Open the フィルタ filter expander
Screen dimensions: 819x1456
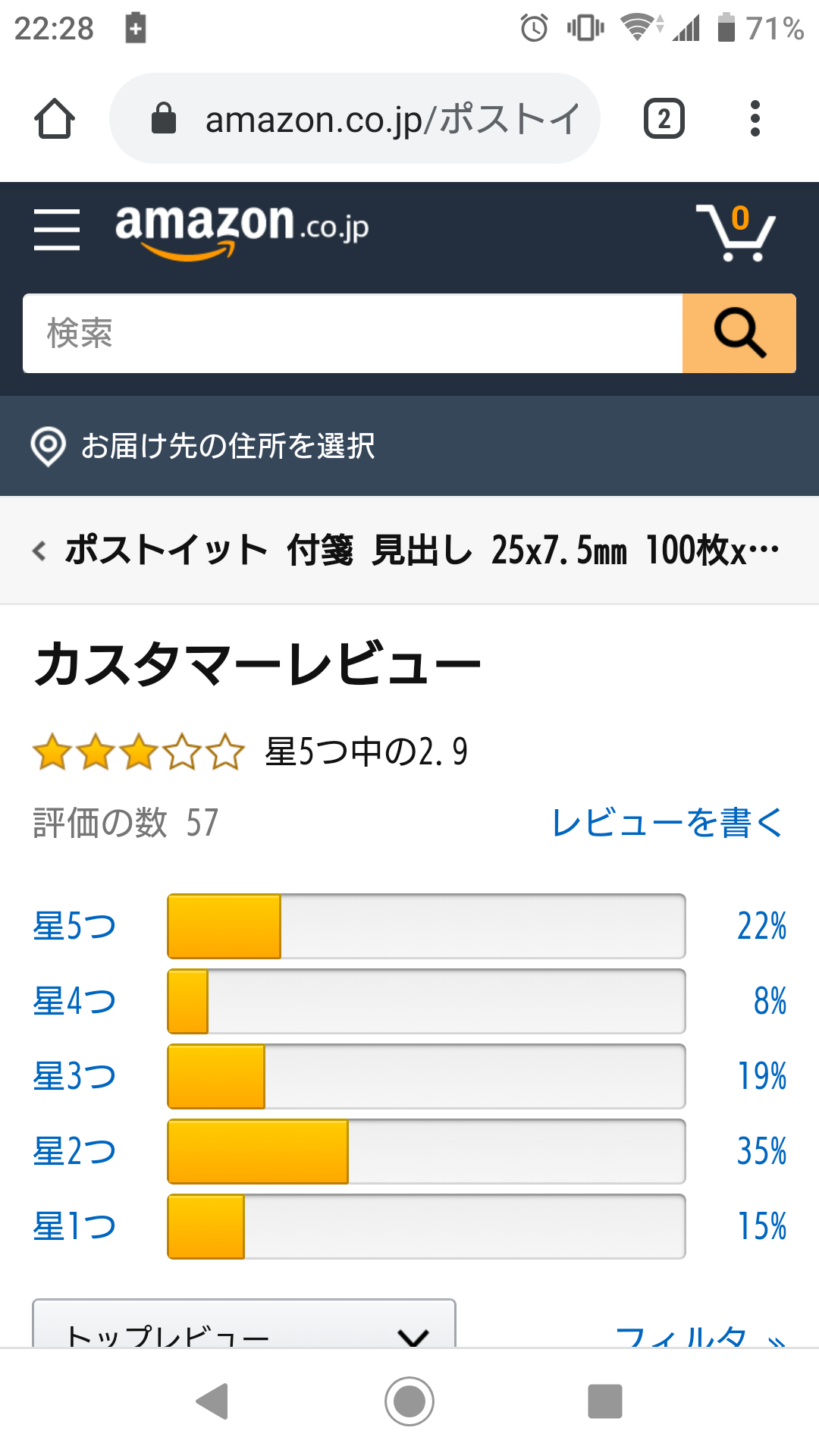click(x=699, y=1335)
